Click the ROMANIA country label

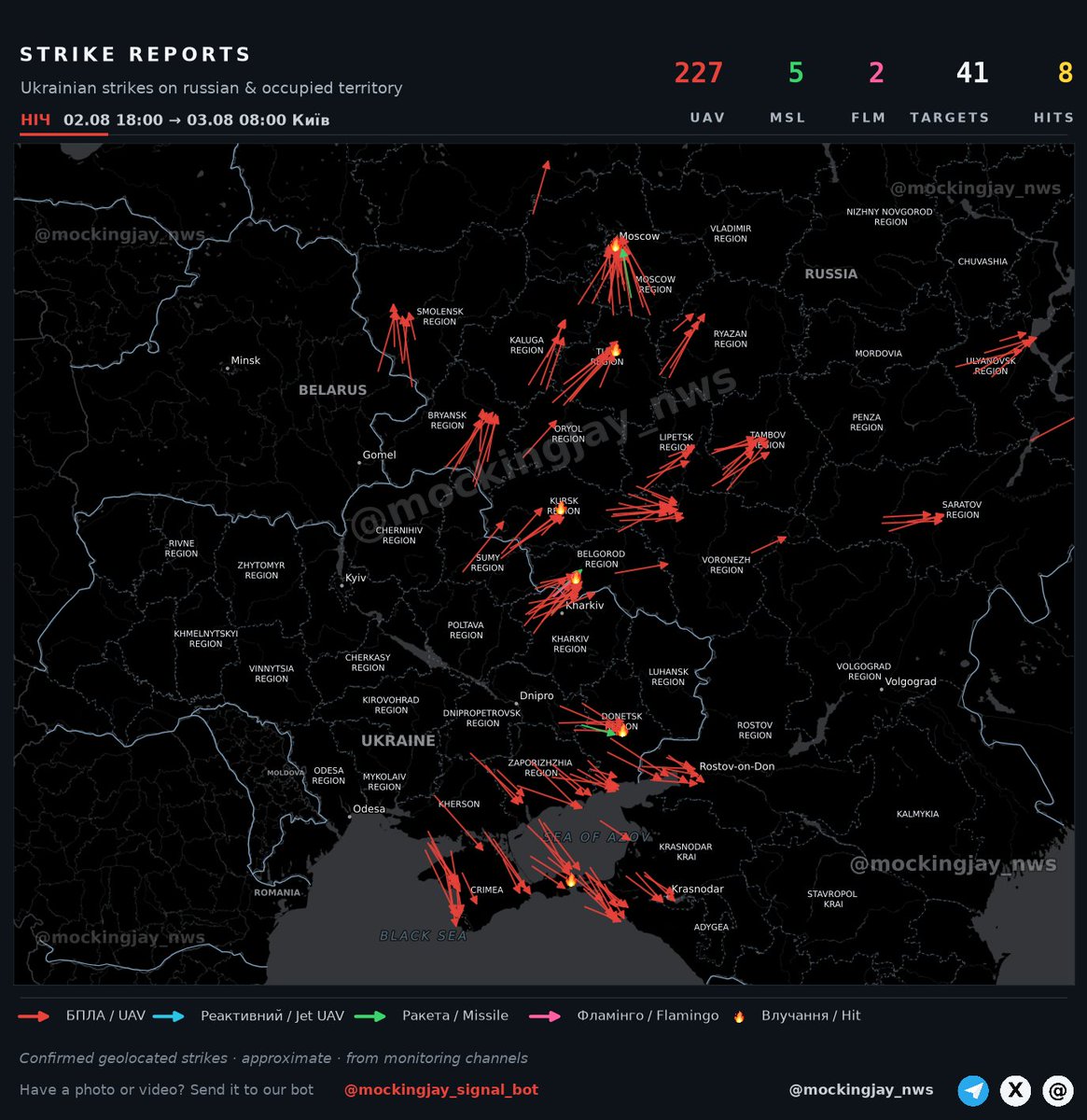pyautogui.click(x=277, y=893)
